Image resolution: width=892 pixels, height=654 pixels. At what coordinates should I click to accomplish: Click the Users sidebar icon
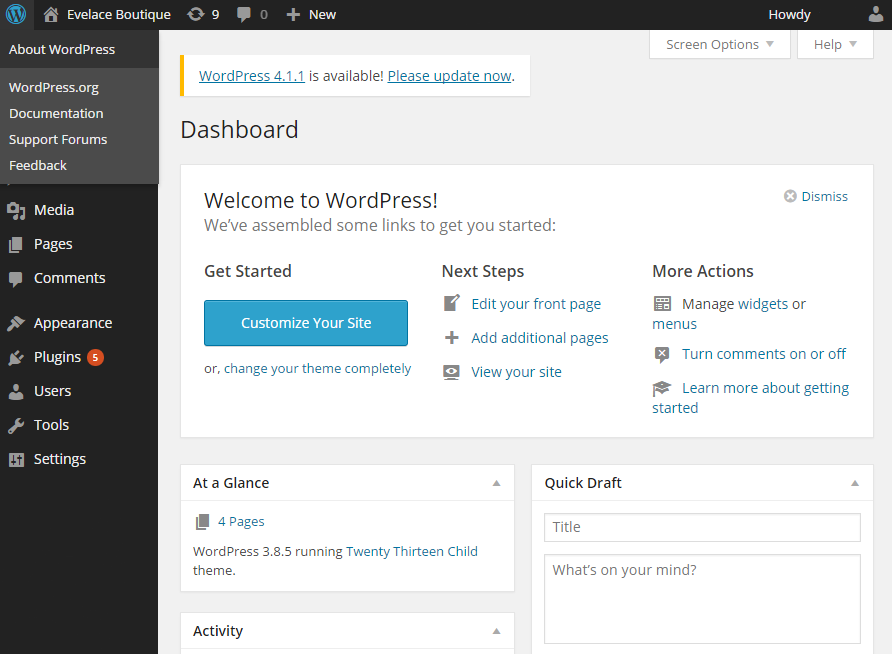[16, 391]
